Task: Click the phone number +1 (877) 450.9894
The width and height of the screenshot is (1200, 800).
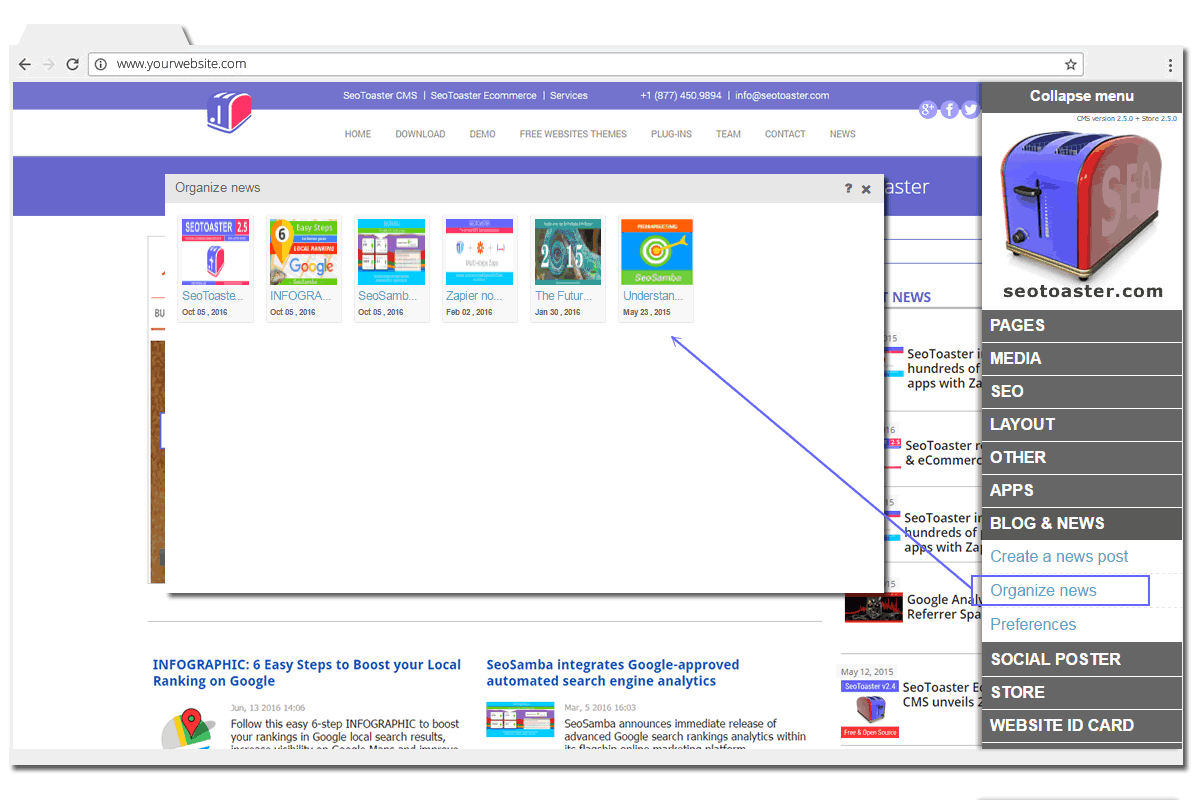Action: (681, 96)
